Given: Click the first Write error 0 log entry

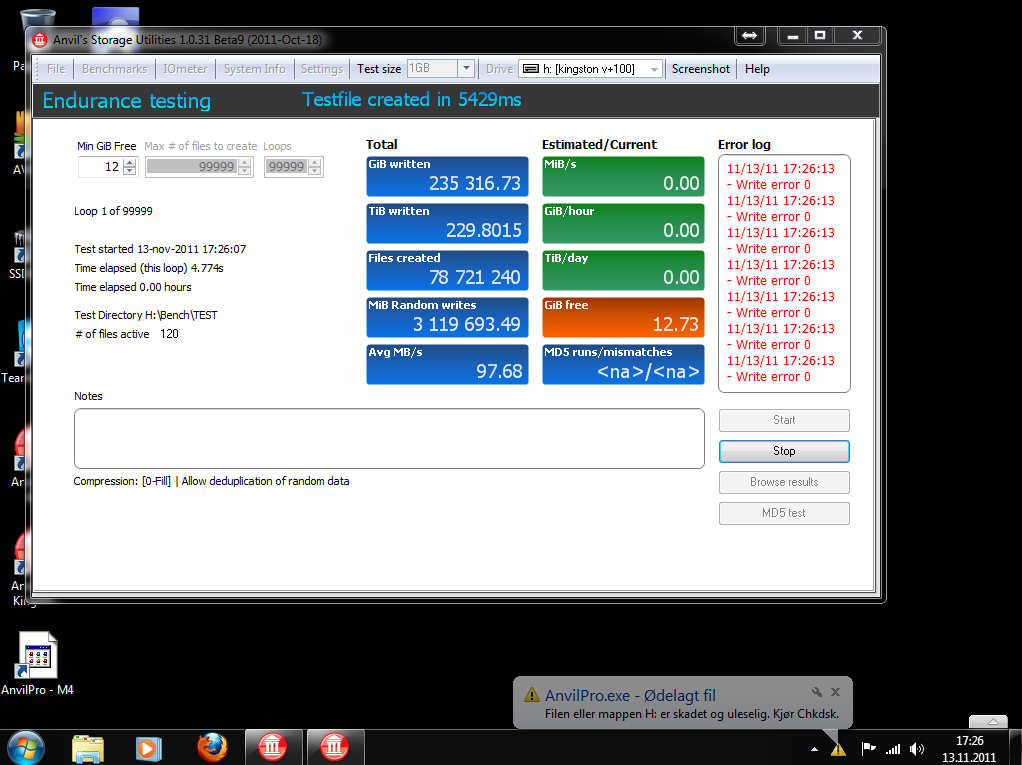Looking at the screenshot, I should 768,185.
